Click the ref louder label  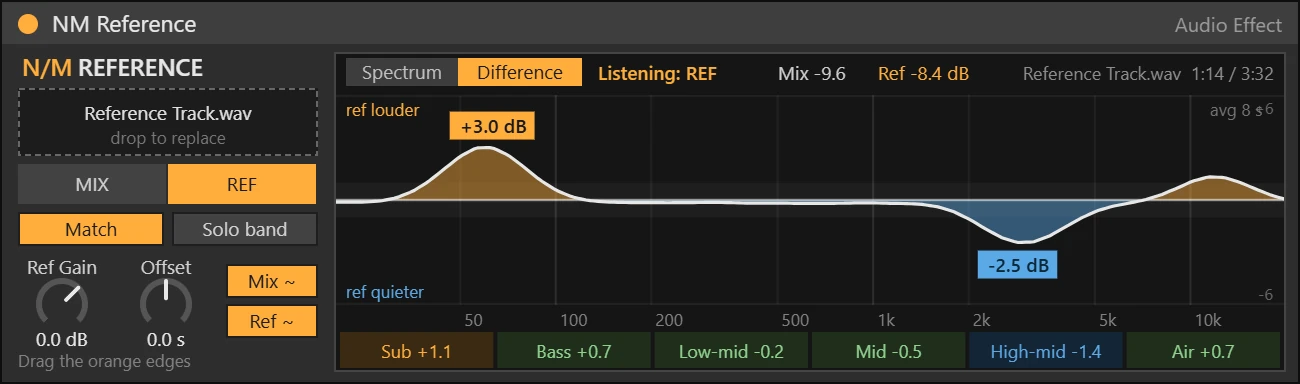[383, 110]
